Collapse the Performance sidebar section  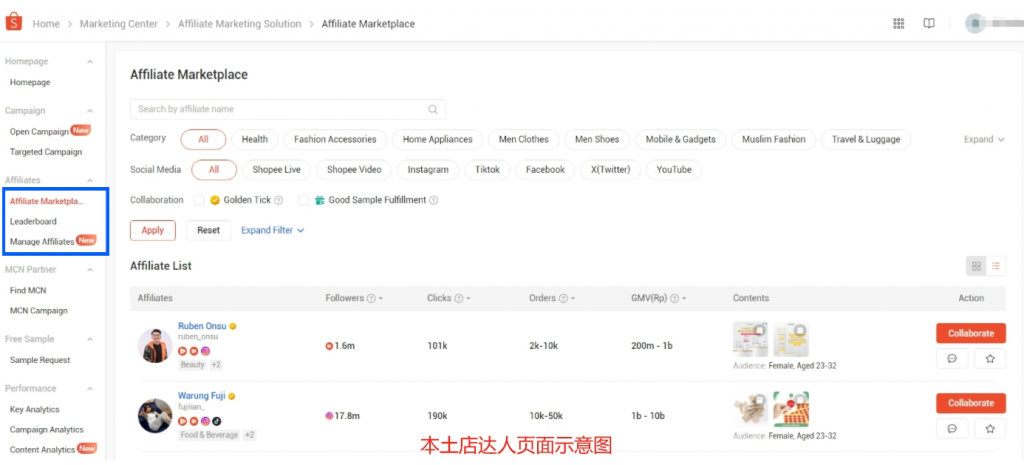(90, 389)
